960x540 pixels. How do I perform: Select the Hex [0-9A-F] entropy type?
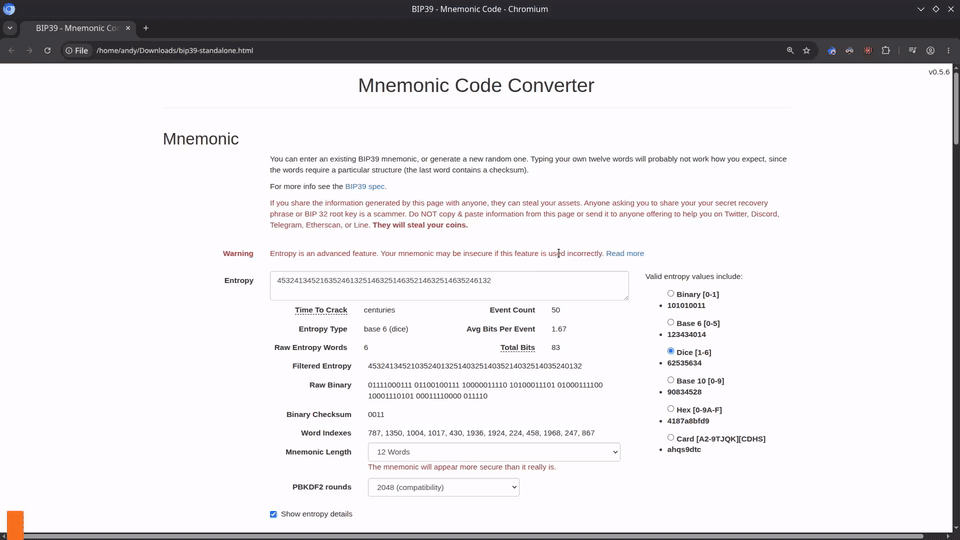point(670,409)
